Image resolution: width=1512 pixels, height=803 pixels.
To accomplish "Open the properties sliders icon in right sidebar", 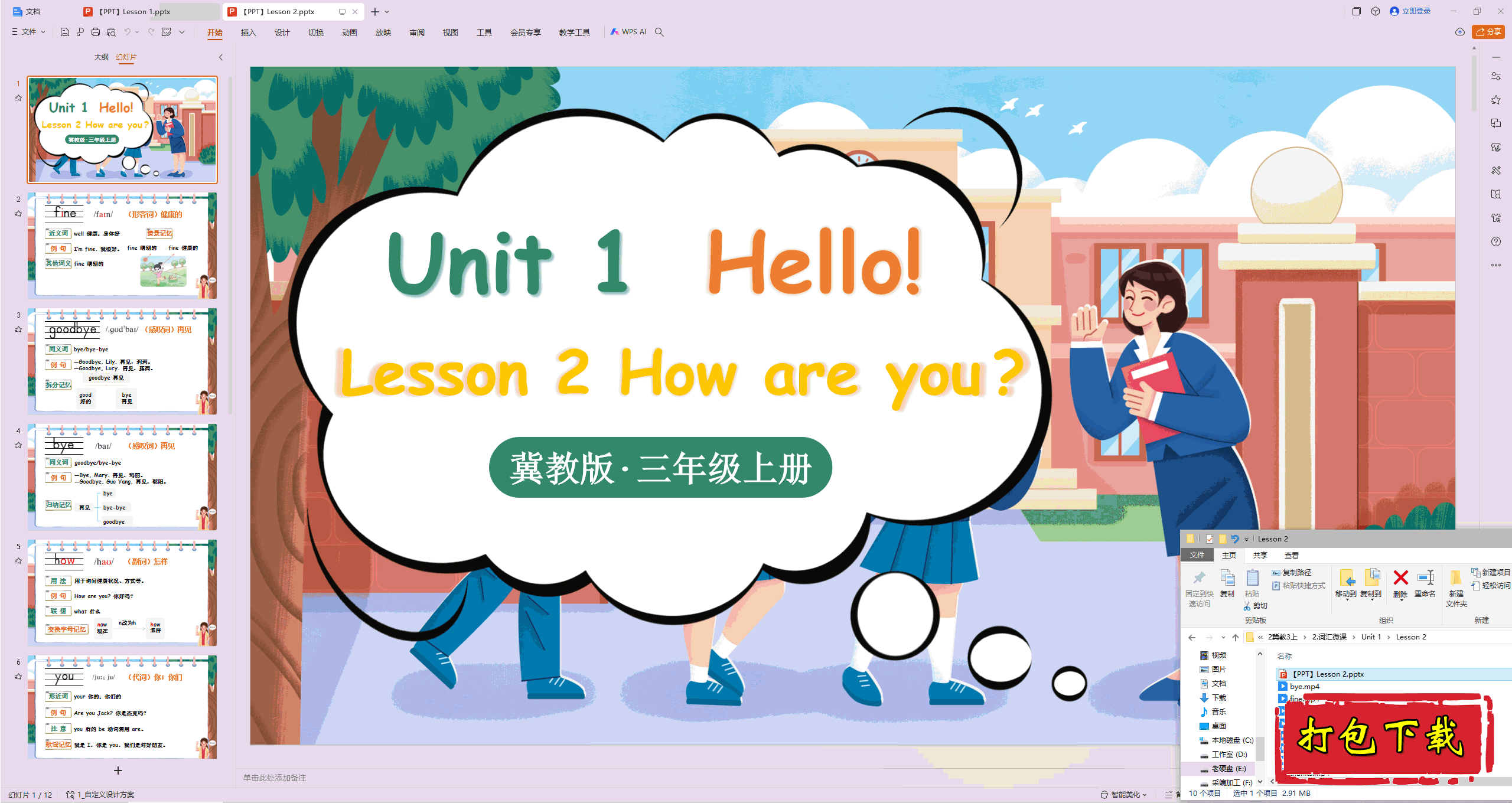I will click(x=1496, y=76).
